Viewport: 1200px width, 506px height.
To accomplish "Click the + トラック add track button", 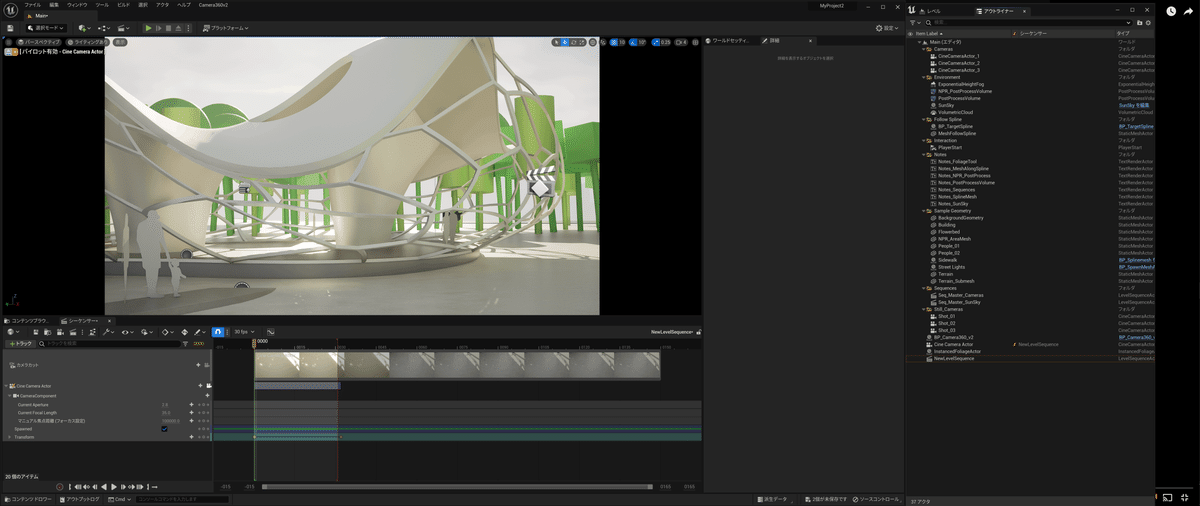I will coord(21,343).
